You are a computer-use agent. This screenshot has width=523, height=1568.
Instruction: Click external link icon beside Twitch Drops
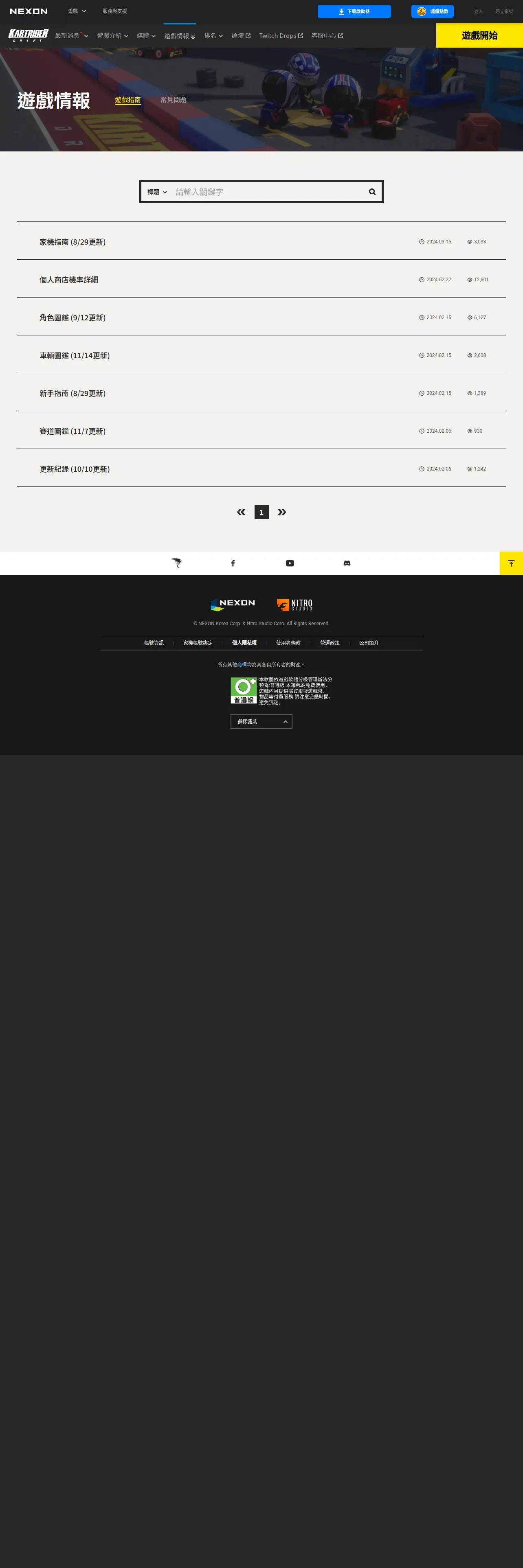pyautogui.click(x=300, y=36)
